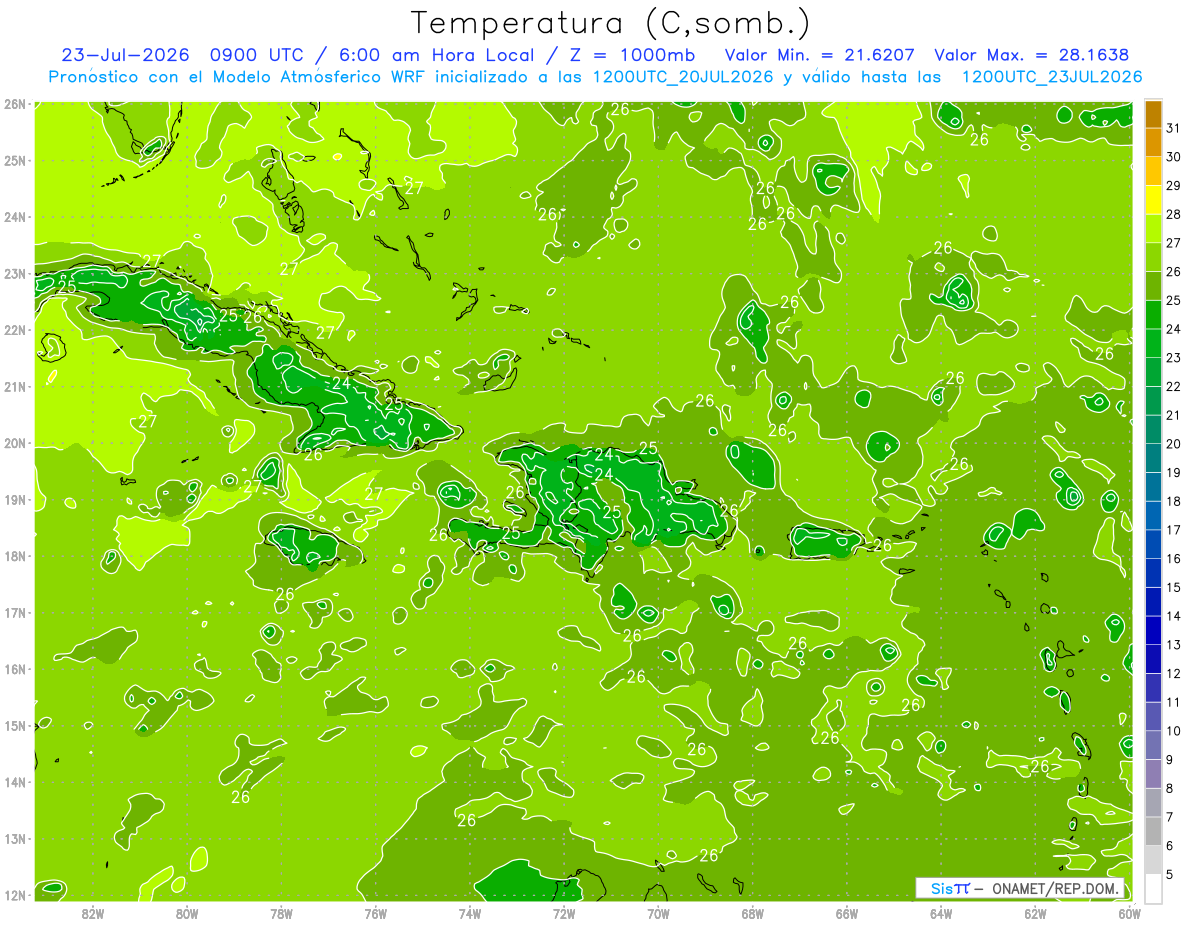Click the "0900 UTC" time text
Image resolution: width=1200 pixels, height=927 pixels.
(258, 55)
